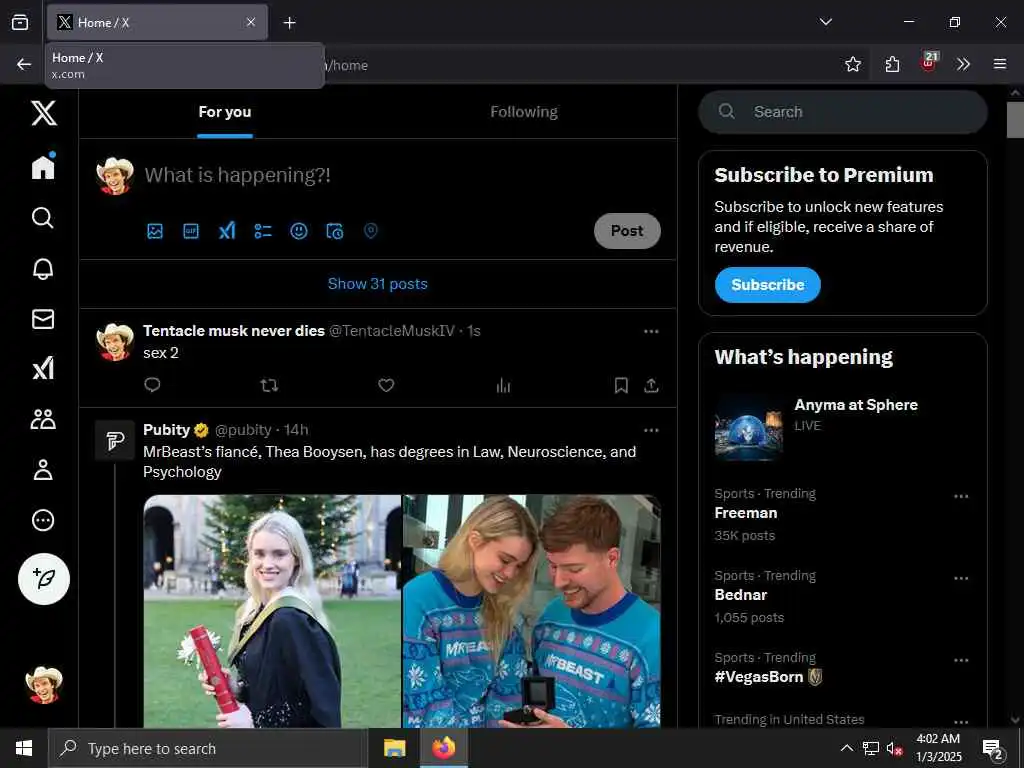Screen dimensions: 1024x768
Task: Add media image to new post
Action: pyautogui.click(x=155, y=231)
